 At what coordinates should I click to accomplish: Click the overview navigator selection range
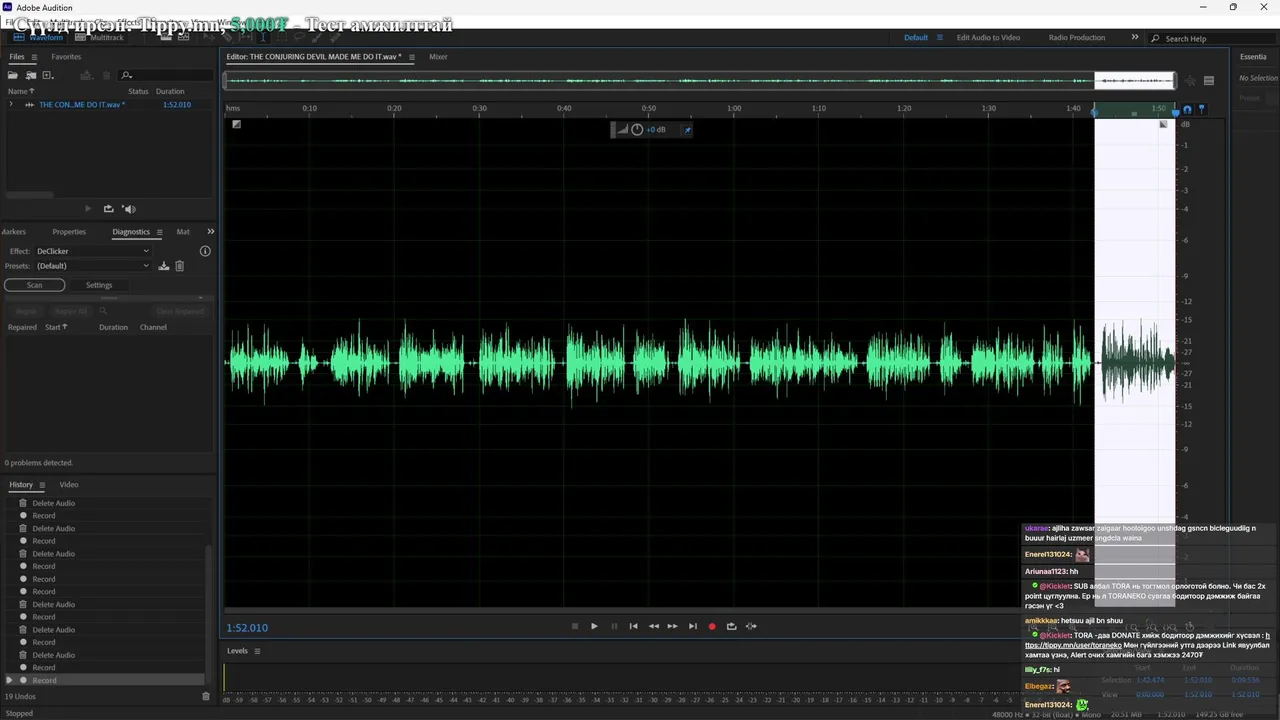coord(1134,81)
